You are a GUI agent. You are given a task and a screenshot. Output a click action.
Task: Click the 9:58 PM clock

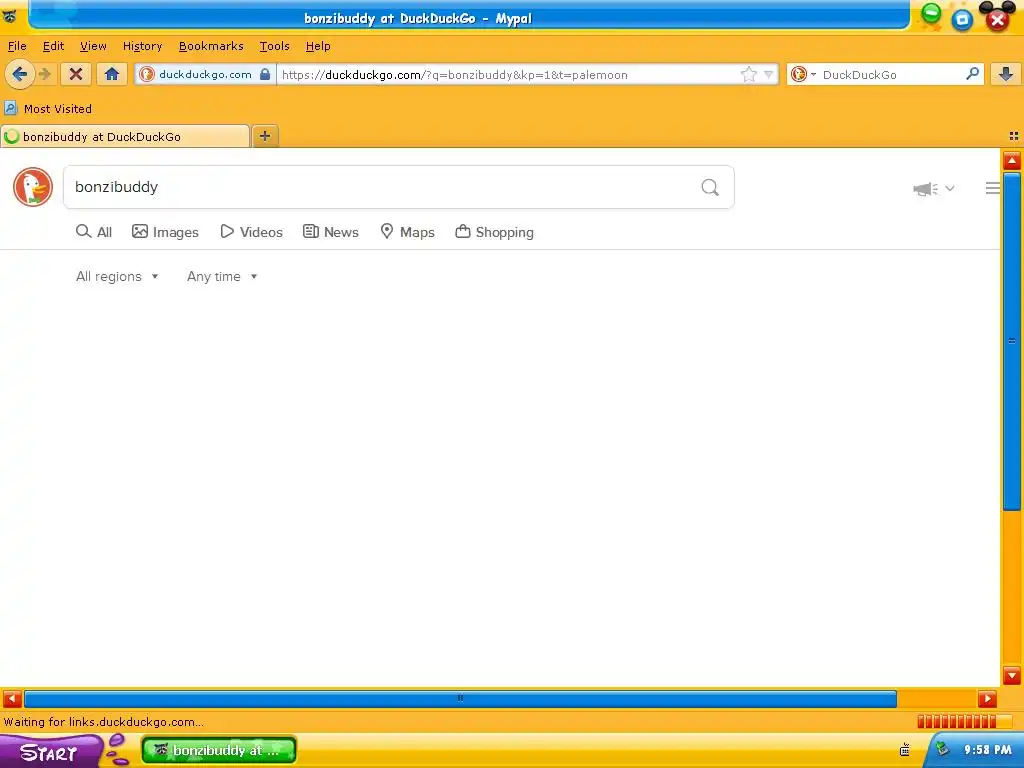pyautogui.click(x=987, y=750)
